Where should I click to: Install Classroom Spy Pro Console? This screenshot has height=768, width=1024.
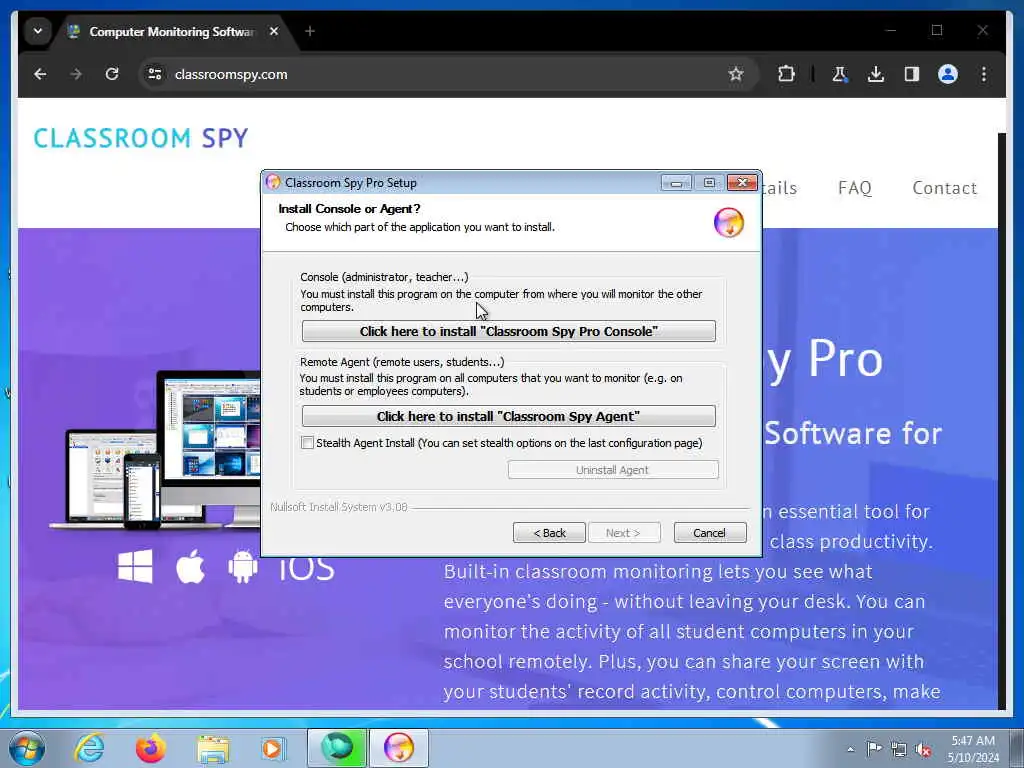pos(509,331)
